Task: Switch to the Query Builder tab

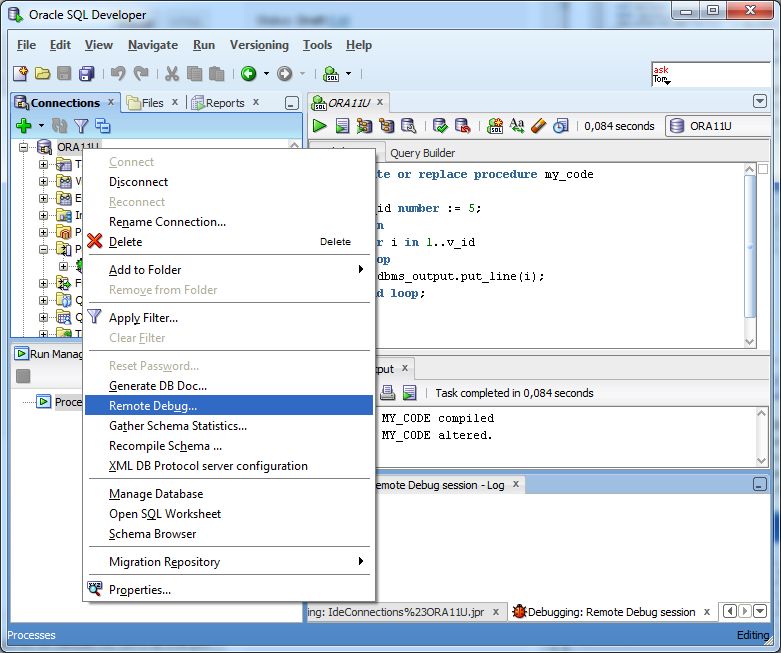Action: [x=422, y=153]
